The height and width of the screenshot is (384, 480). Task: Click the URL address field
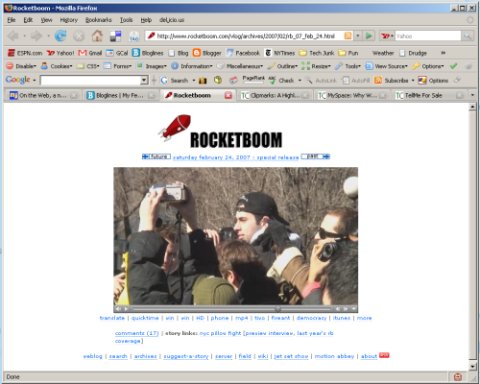tap(245, 36)
